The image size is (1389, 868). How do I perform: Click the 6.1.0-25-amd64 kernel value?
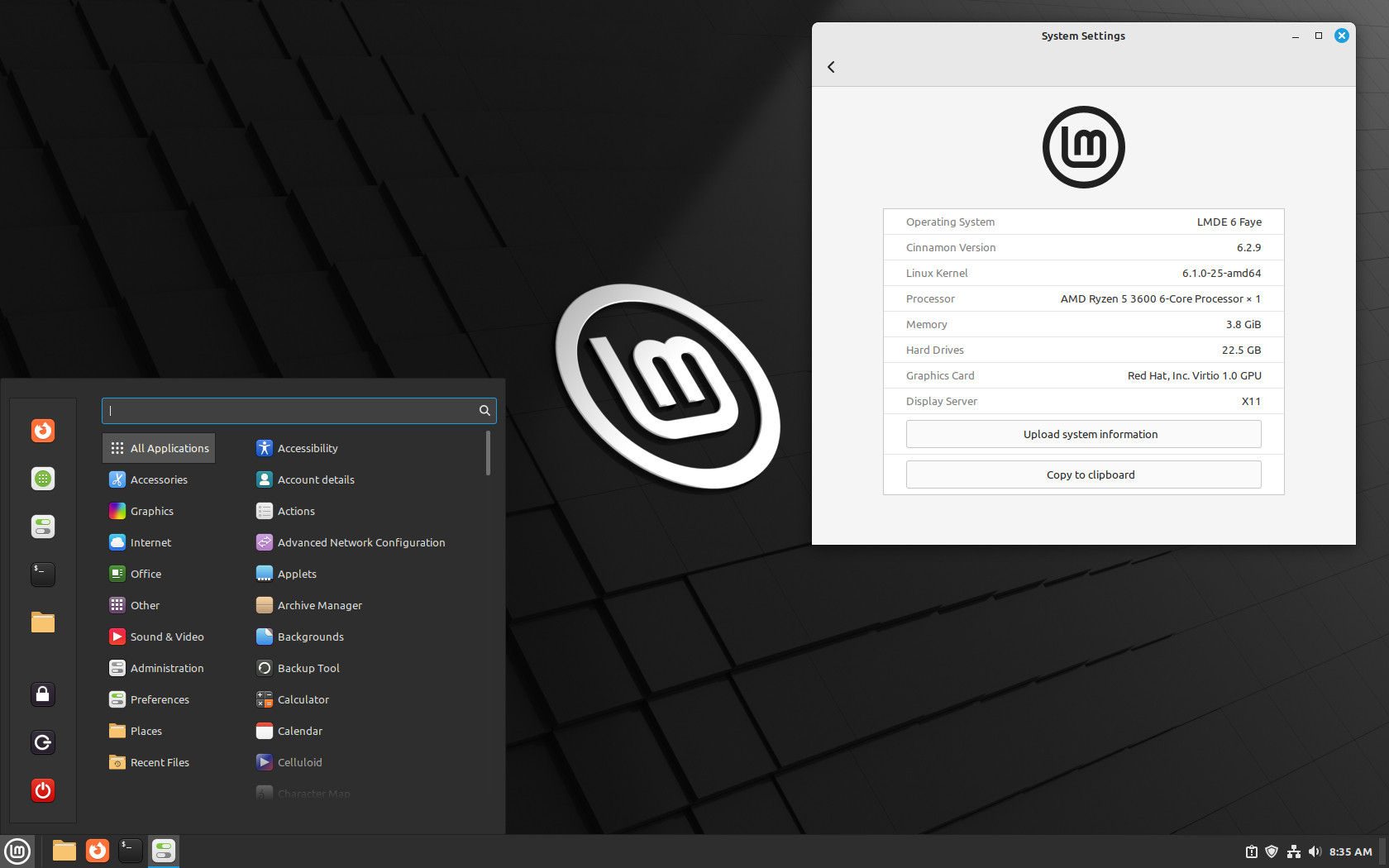(x=1221, y=273)
